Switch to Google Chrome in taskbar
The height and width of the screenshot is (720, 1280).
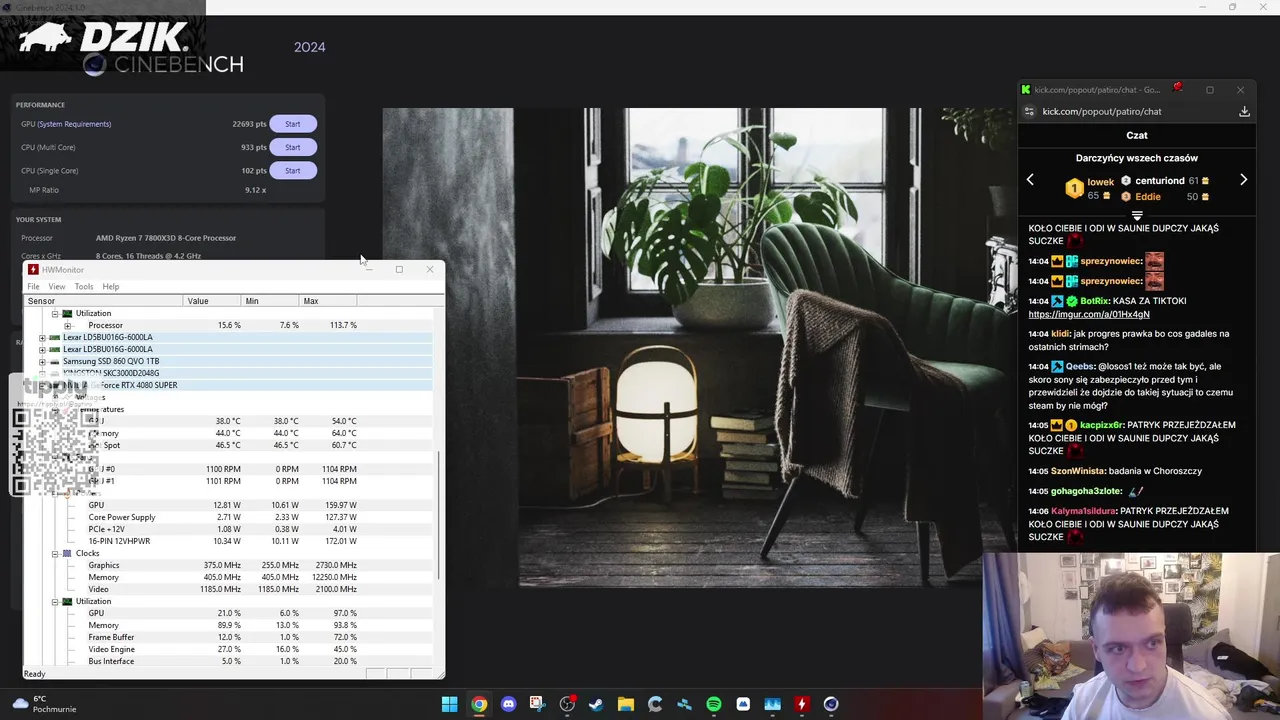click(x=479, y=704)
